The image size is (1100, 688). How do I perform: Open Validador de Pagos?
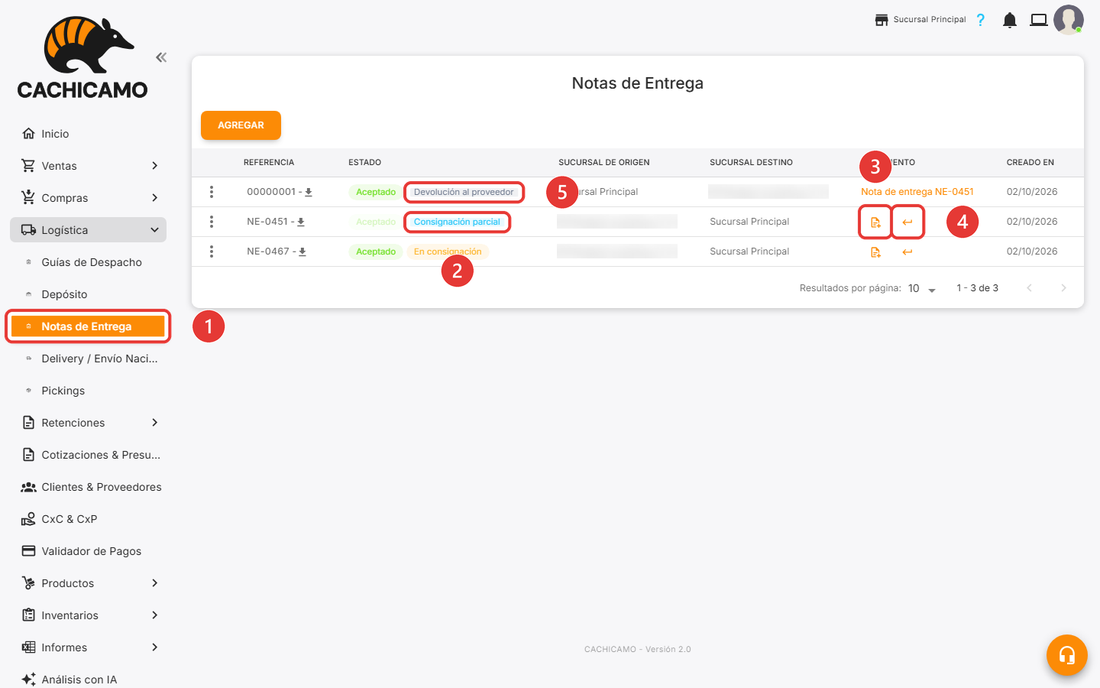[x=91, y=551]
